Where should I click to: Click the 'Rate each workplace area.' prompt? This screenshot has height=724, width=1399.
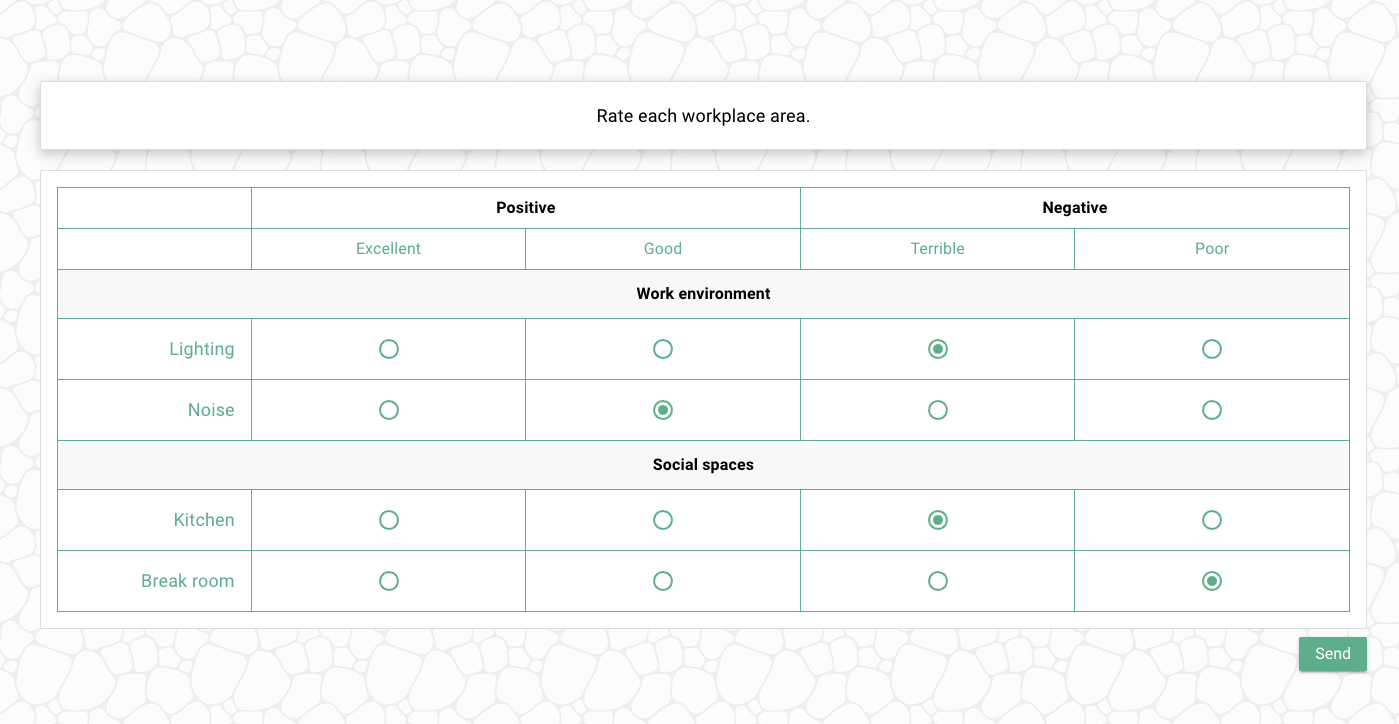[x=703, y=116]
